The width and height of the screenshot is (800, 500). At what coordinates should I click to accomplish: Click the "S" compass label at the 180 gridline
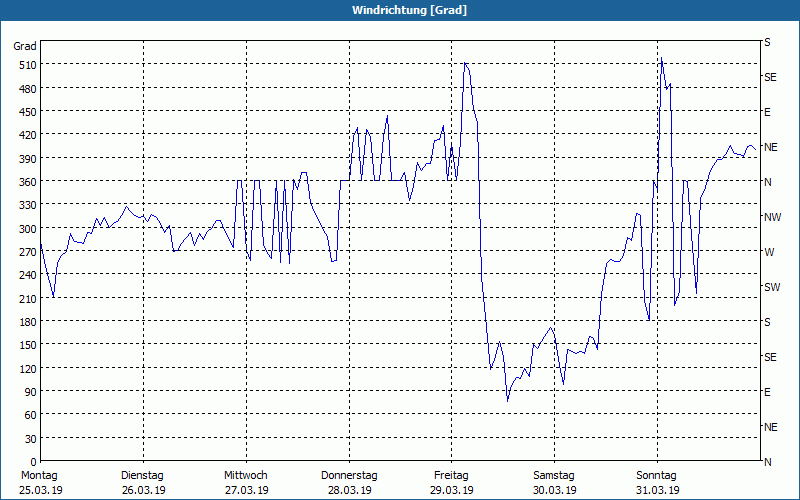[767, 322]
